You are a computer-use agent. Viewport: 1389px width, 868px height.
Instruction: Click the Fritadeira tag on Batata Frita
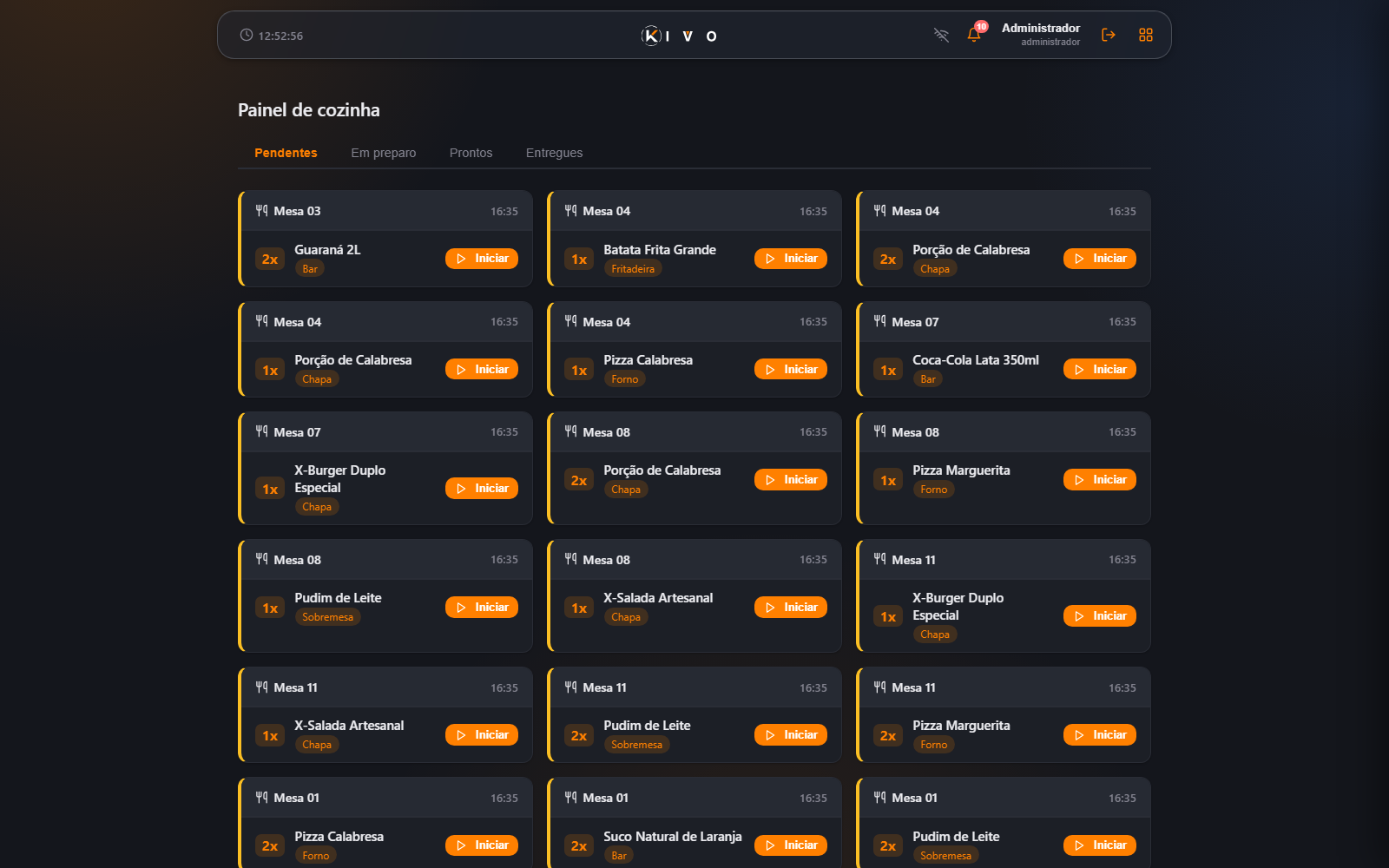633,269
